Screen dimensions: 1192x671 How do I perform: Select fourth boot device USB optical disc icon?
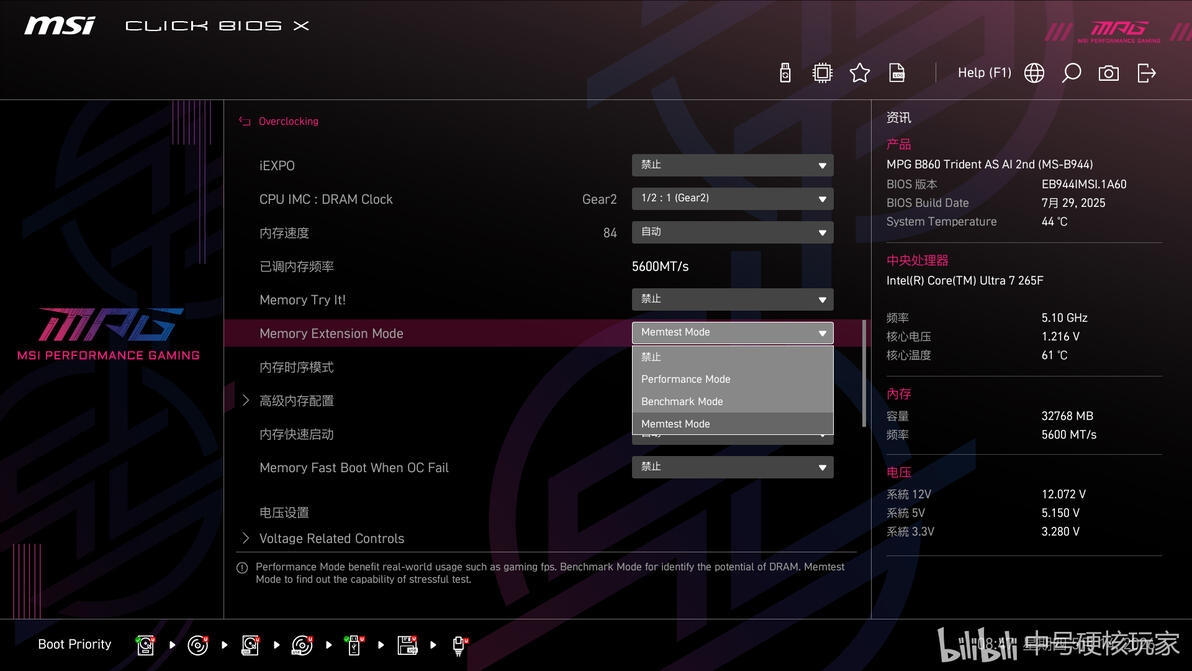coord(302,645)
